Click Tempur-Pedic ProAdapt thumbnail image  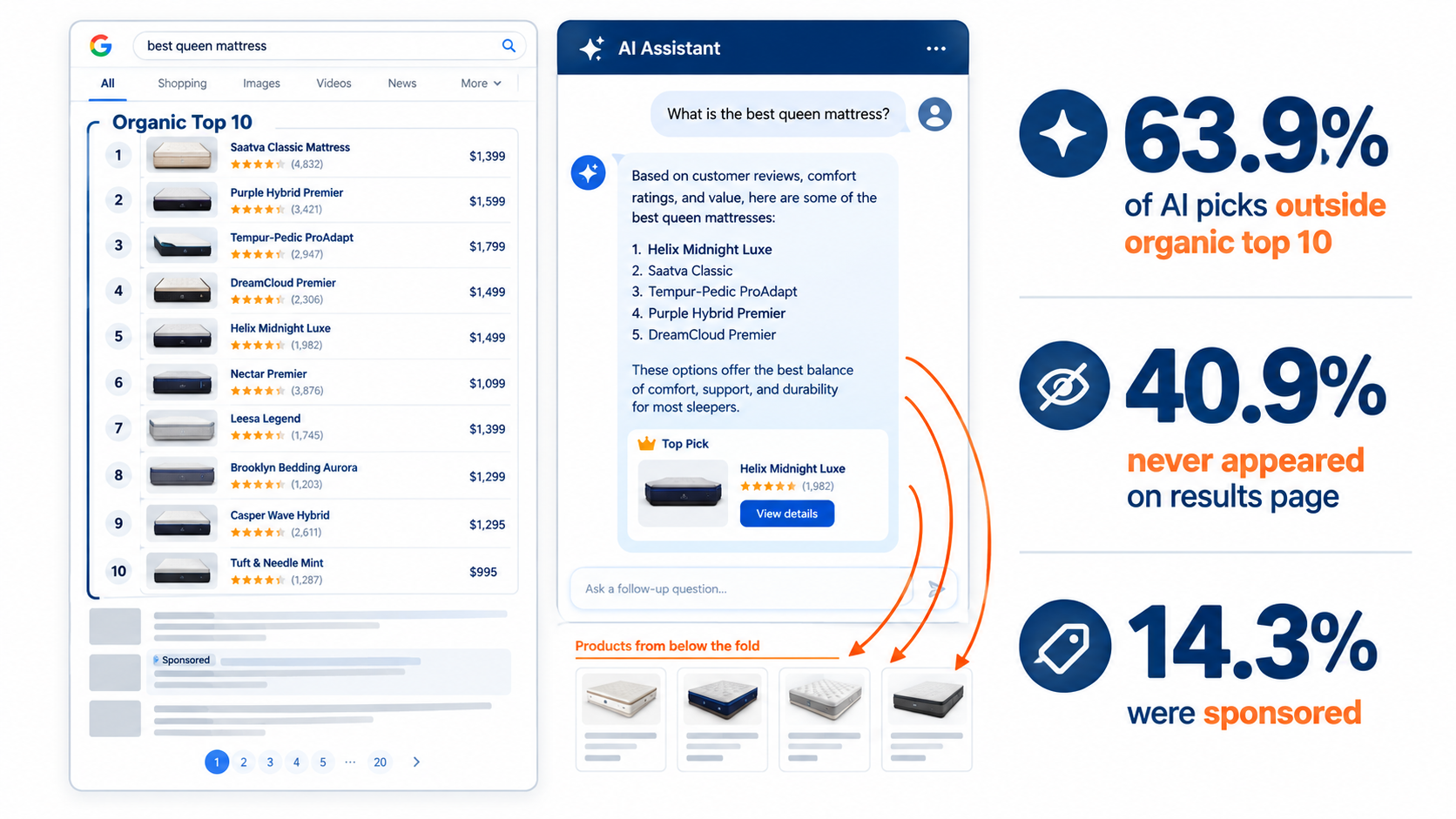pos(182,245)
